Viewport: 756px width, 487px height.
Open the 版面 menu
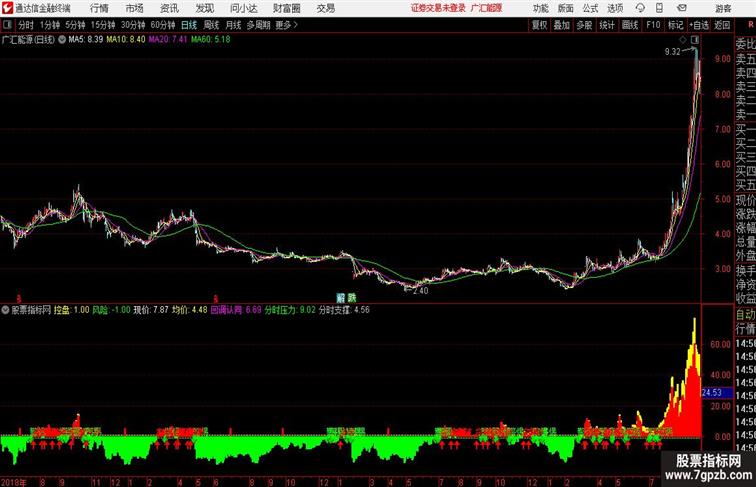pos(566,8)
